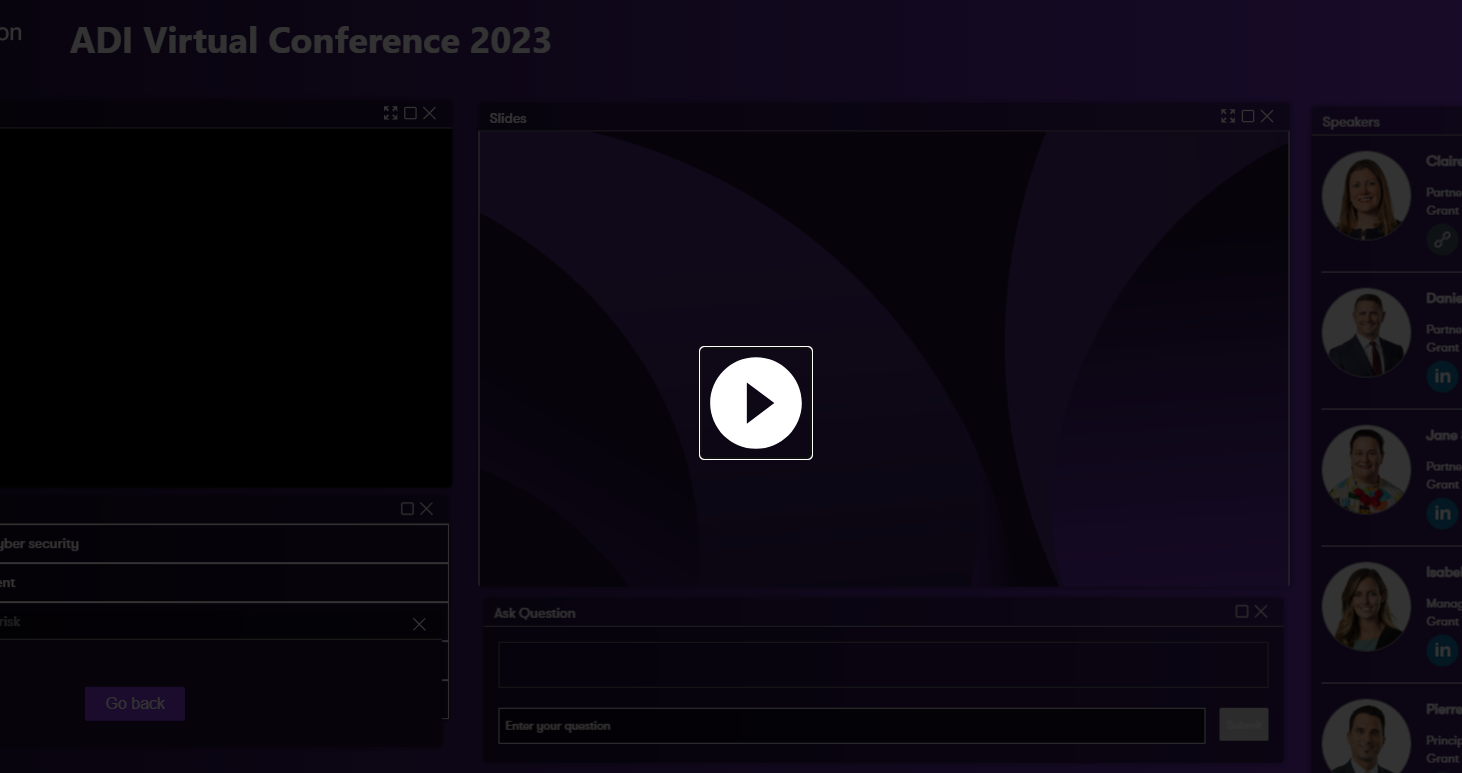1462x773 pixels.
Task: Maximize the Slides panel
Action: point(1248,116)
